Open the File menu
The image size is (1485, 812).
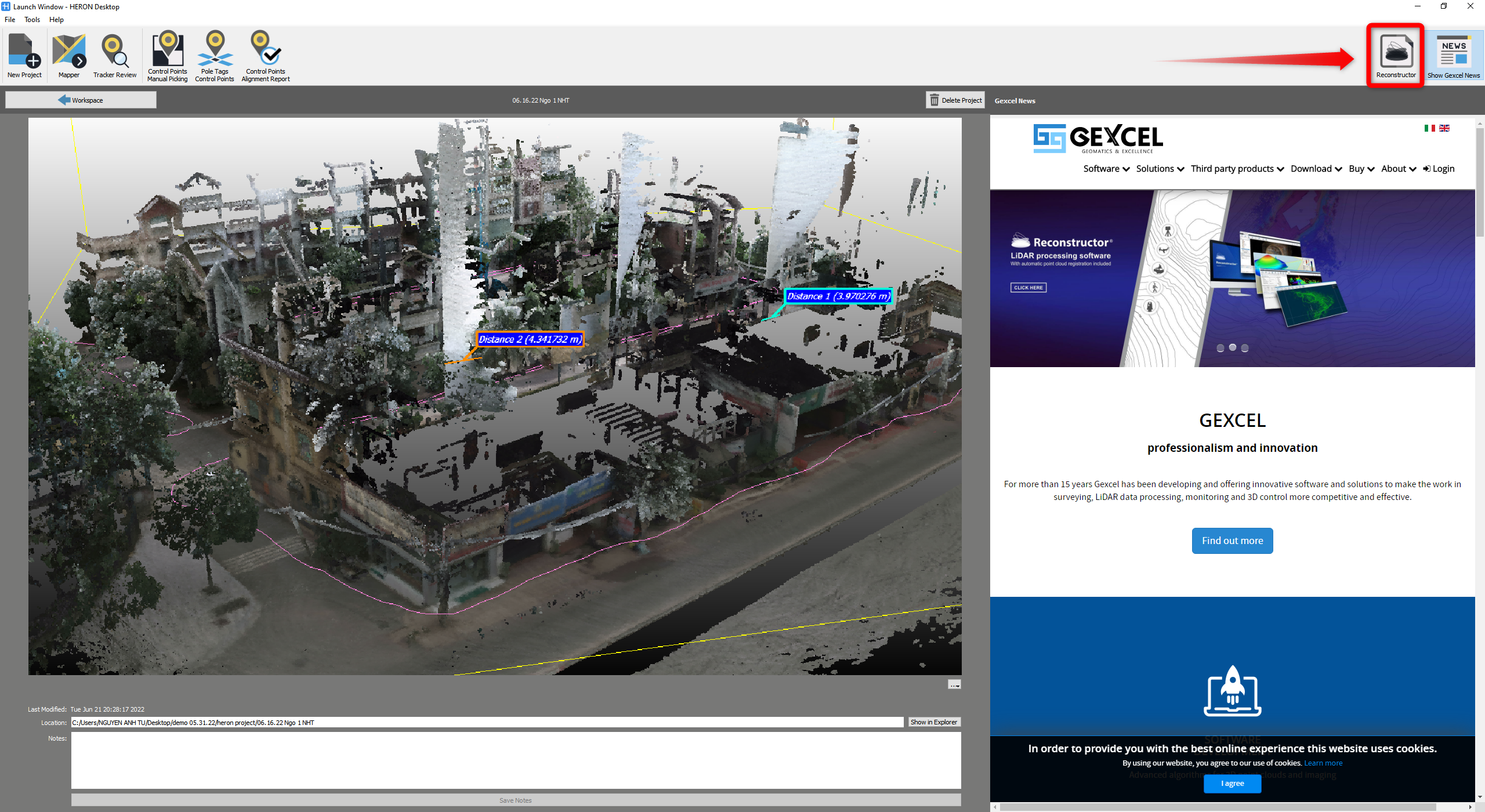(10, 20)
